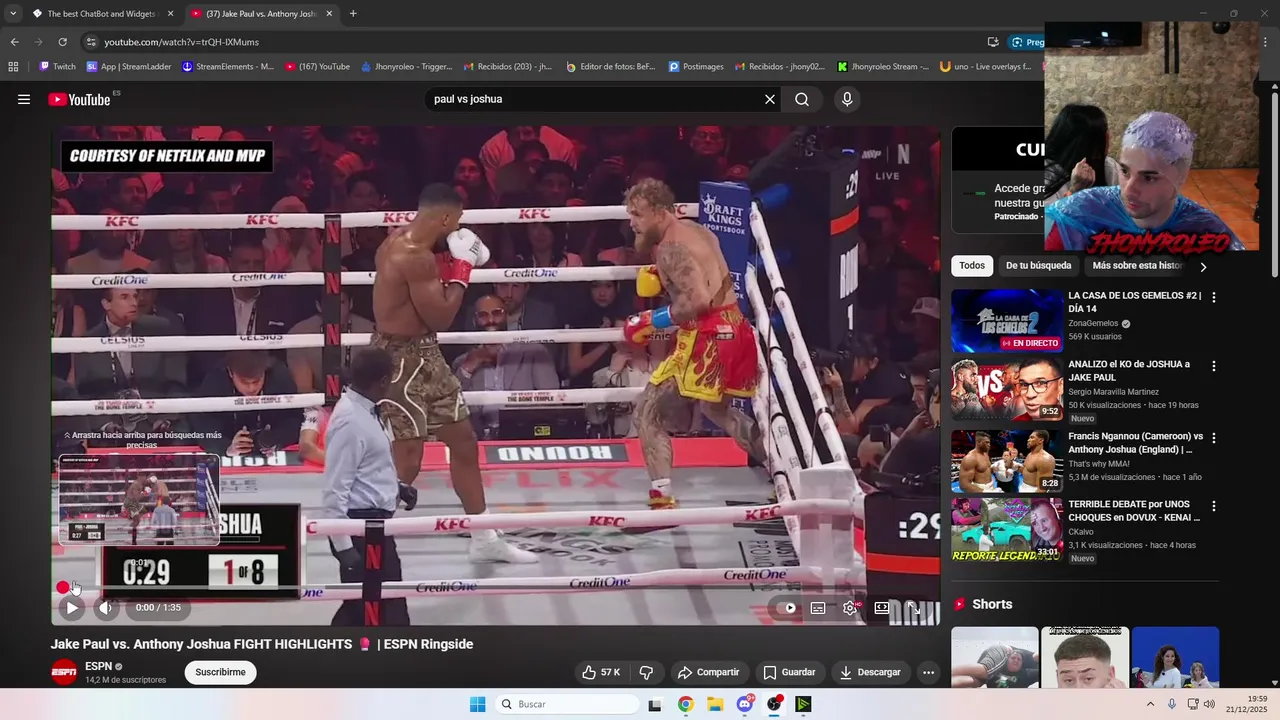Close the Jake Paul vs. Anthony Joshua tab
The width and height of the screenshot is (1280, 720).
pyautogui.click(x=329, y=14)
